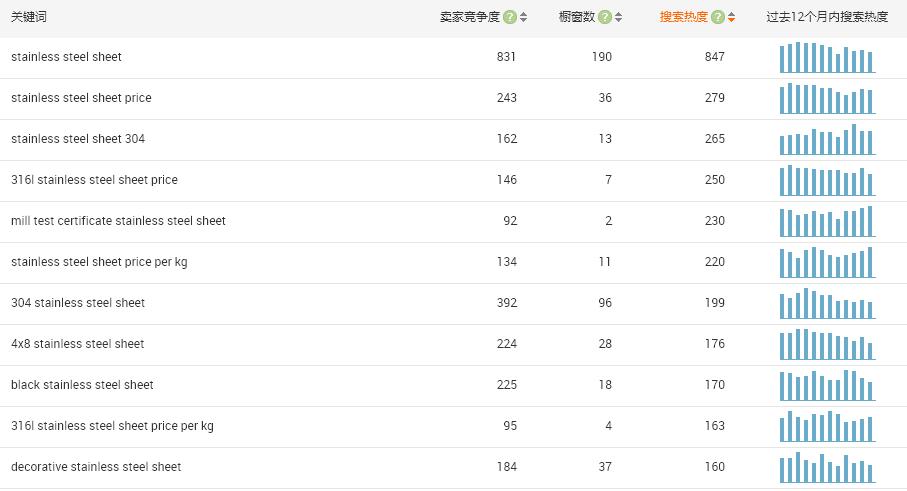Image resolution: width=907 pixels, height=491 pixels.
Task: Click the 关键词 column header
Action: click(29, 17)
